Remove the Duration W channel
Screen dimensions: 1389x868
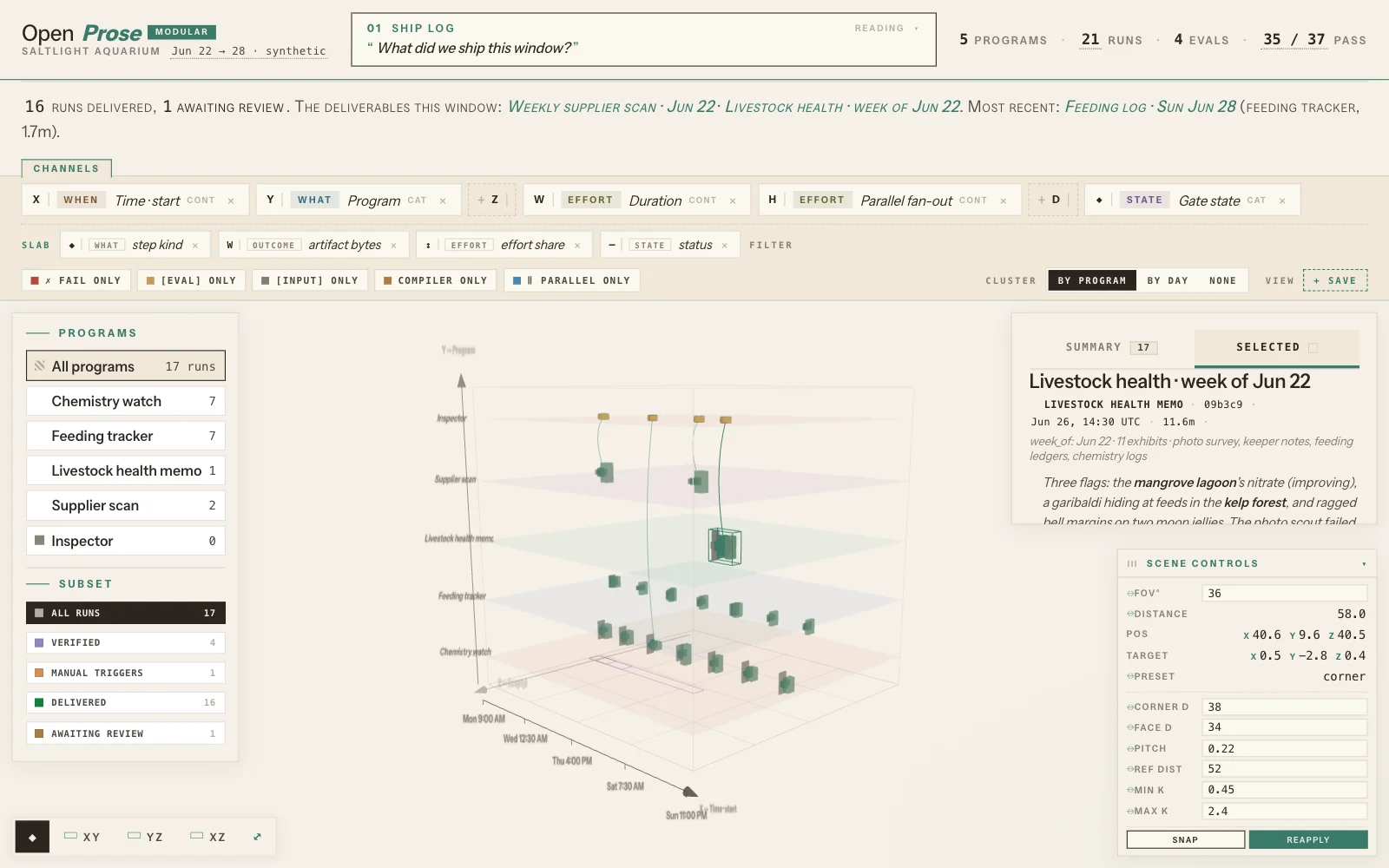coord(733,201)
